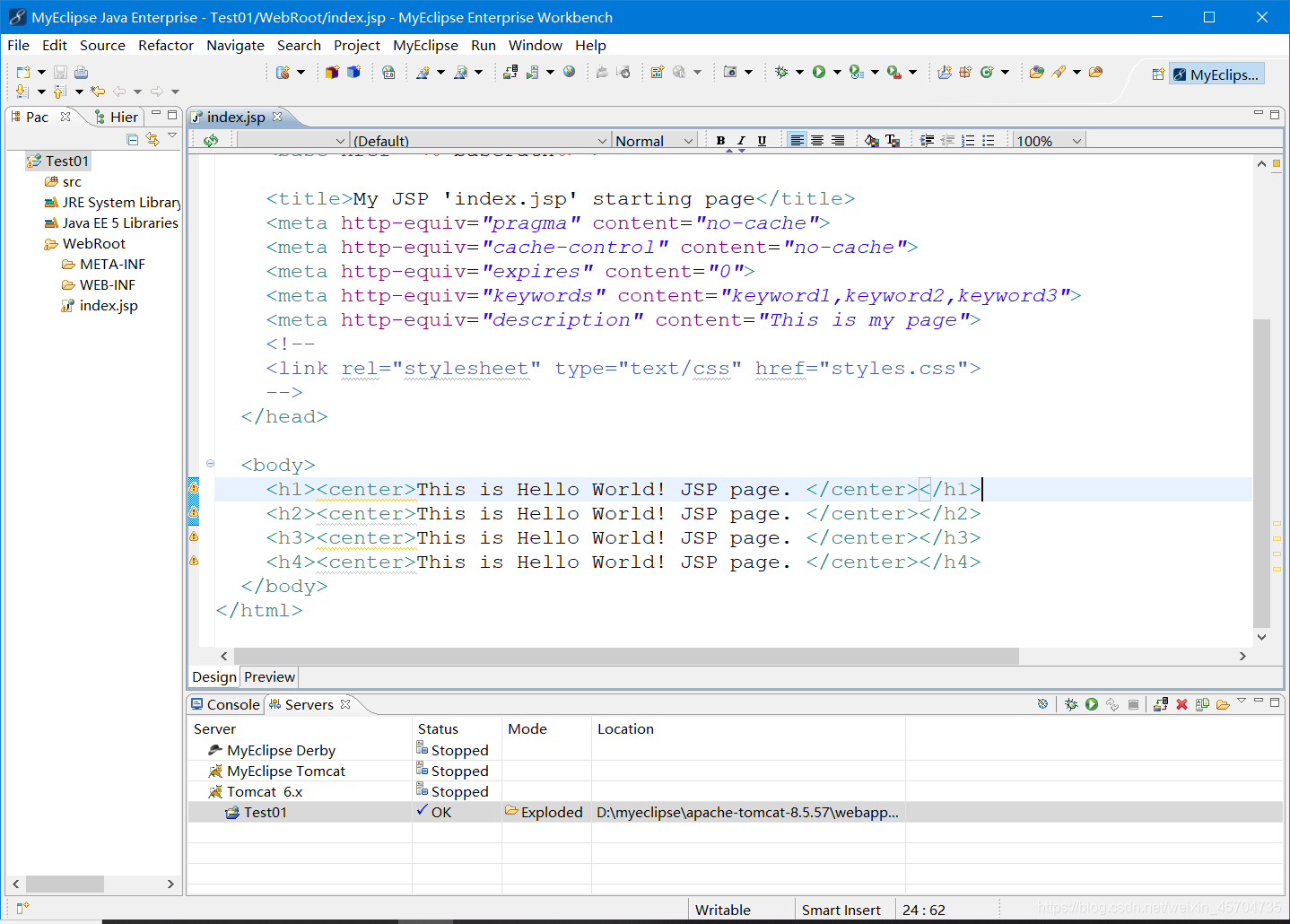This screenshot has width=1290, height=924.
Task: Click the Last Edit Location arrow icon
Action: click(98, 91)
